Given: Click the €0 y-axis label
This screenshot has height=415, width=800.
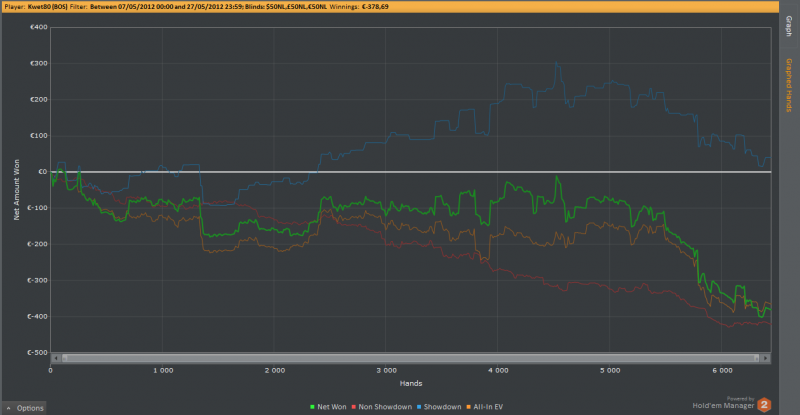Looking at the screenshot, I should [x=43, y=172].
